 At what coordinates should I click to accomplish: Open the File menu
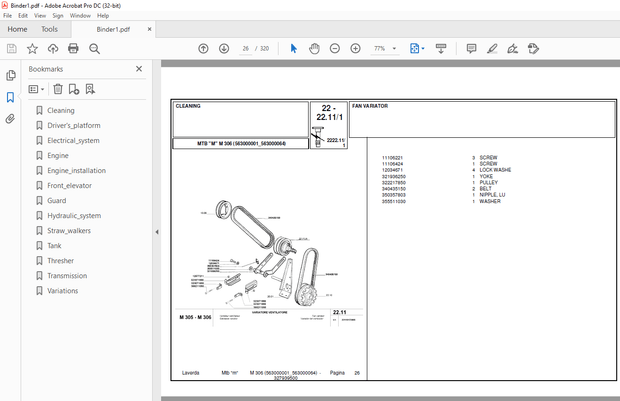pos(8,16)
